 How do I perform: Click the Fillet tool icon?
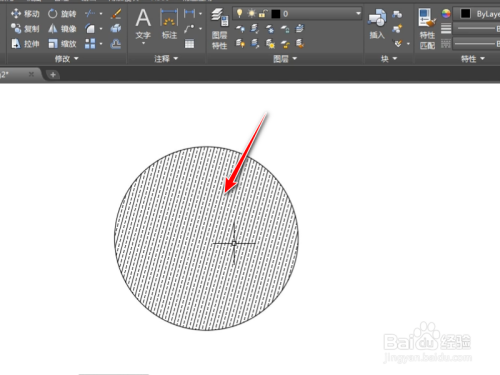[x=90, y=29]
